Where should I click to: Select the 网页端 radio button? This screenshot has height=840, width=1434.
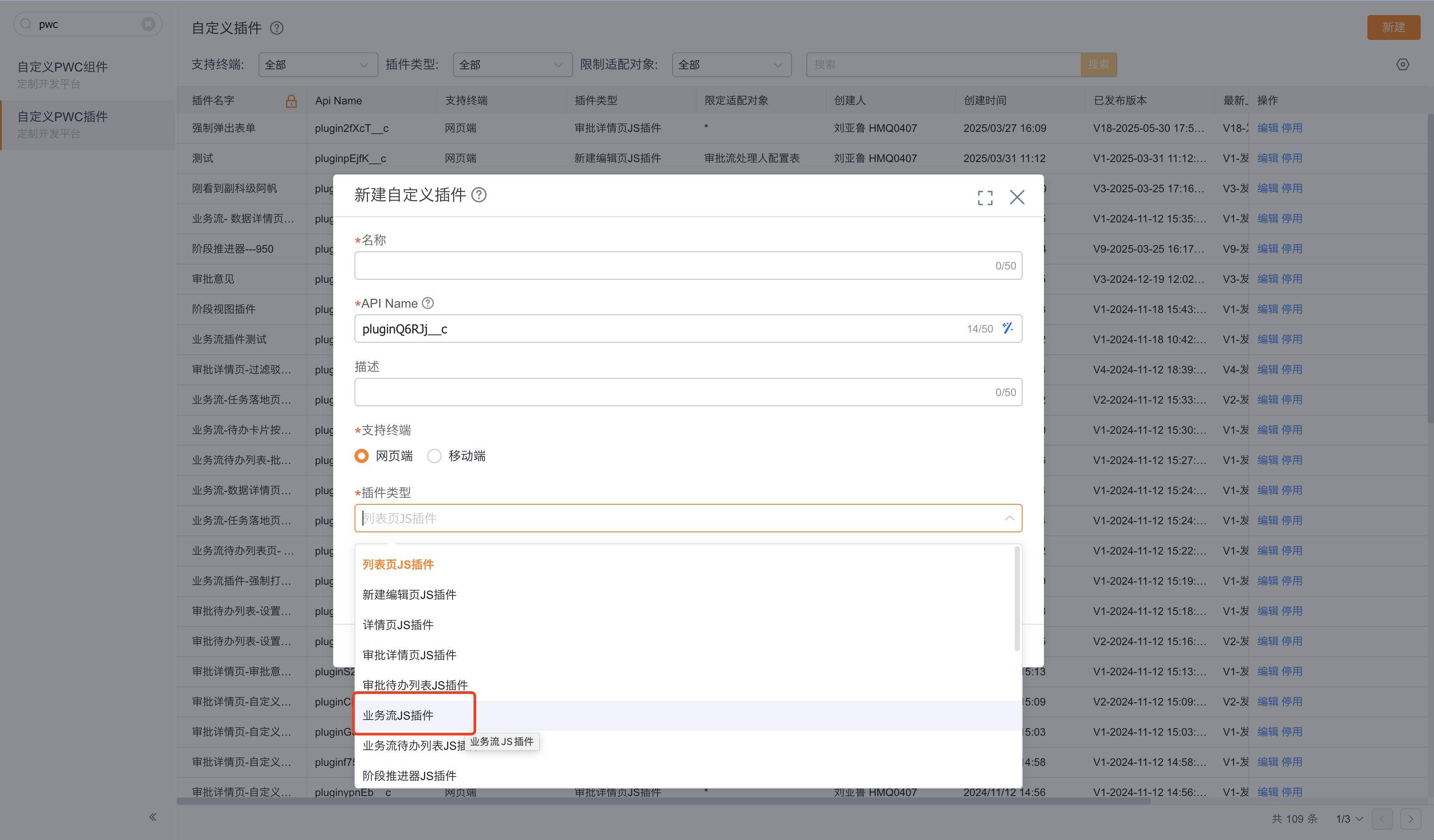click(x=361, y=456)
